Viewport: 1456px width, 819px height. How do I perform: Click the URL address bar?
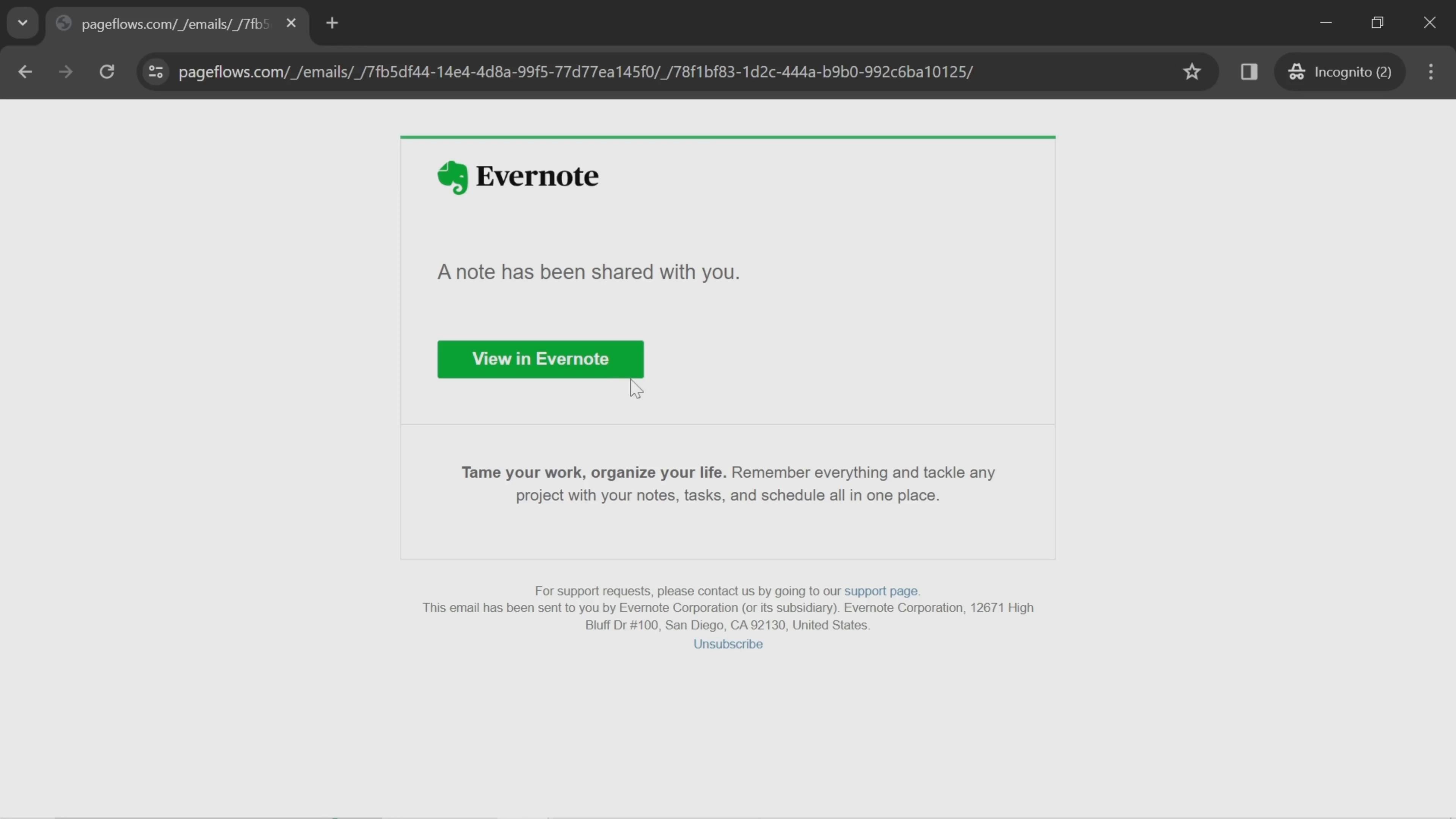point(576,72)
